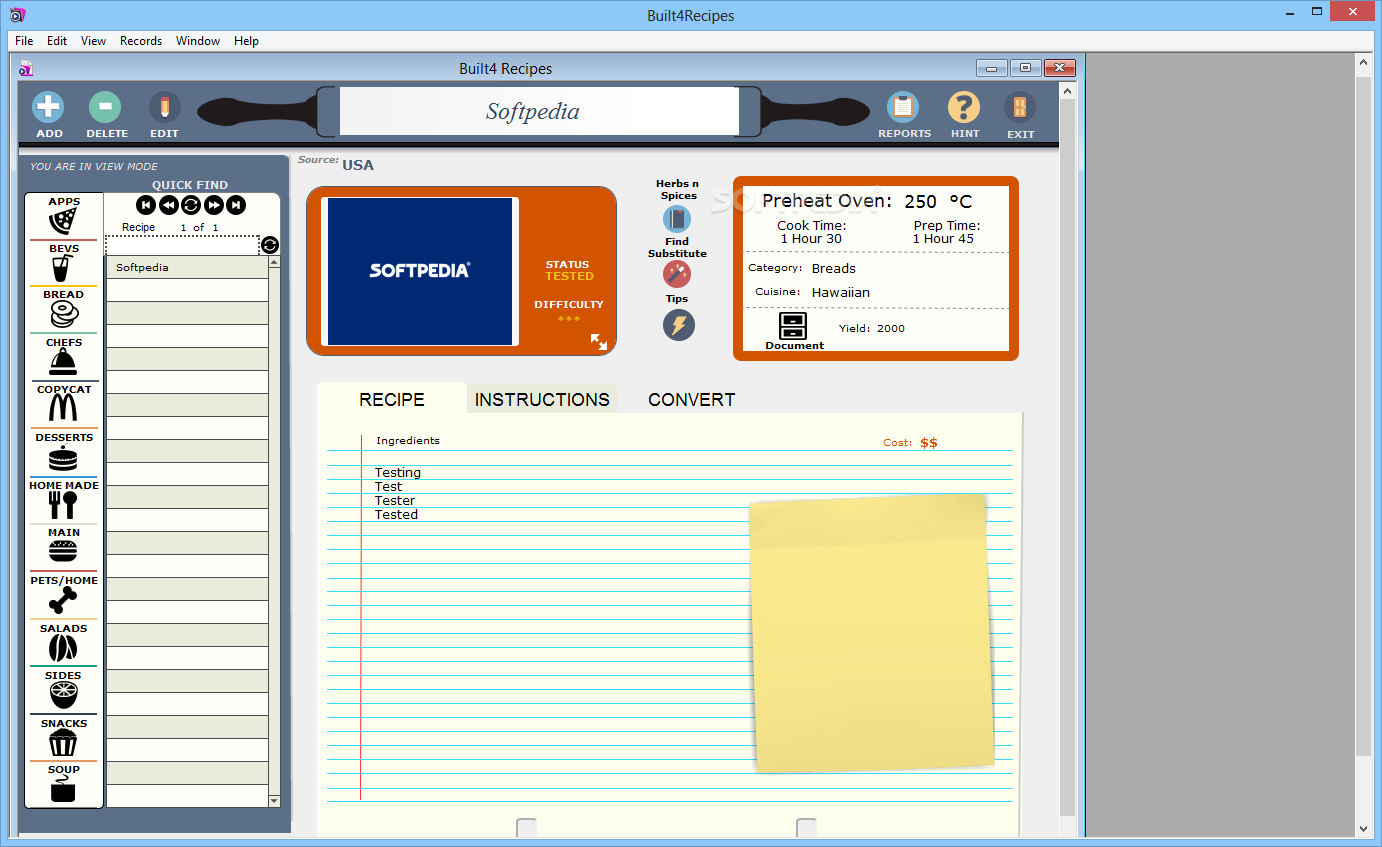Select the BEVS drink category

click(64, 268)
